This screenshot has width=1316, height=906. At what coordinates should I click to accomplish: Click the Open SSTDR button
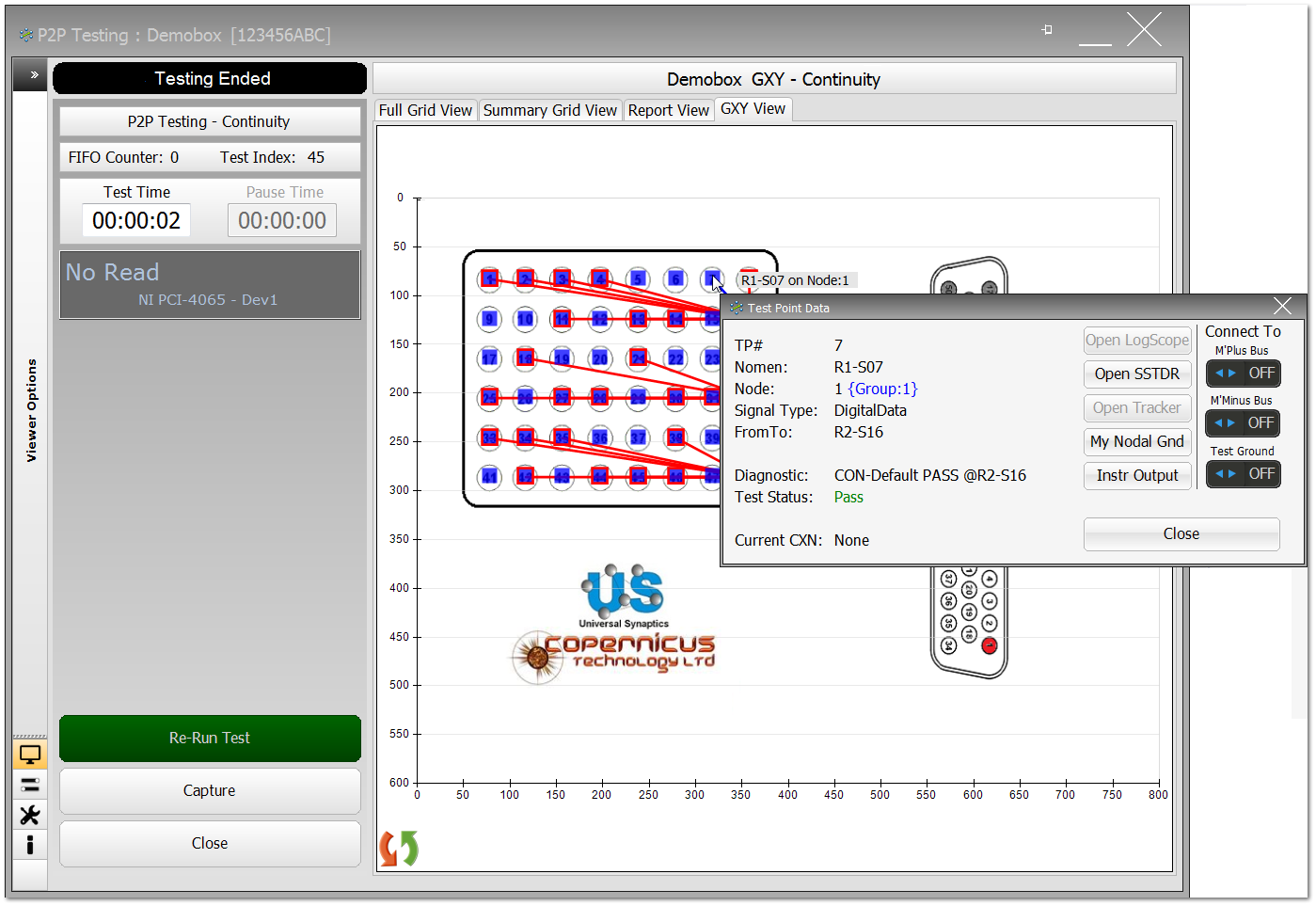point(1136,374)
